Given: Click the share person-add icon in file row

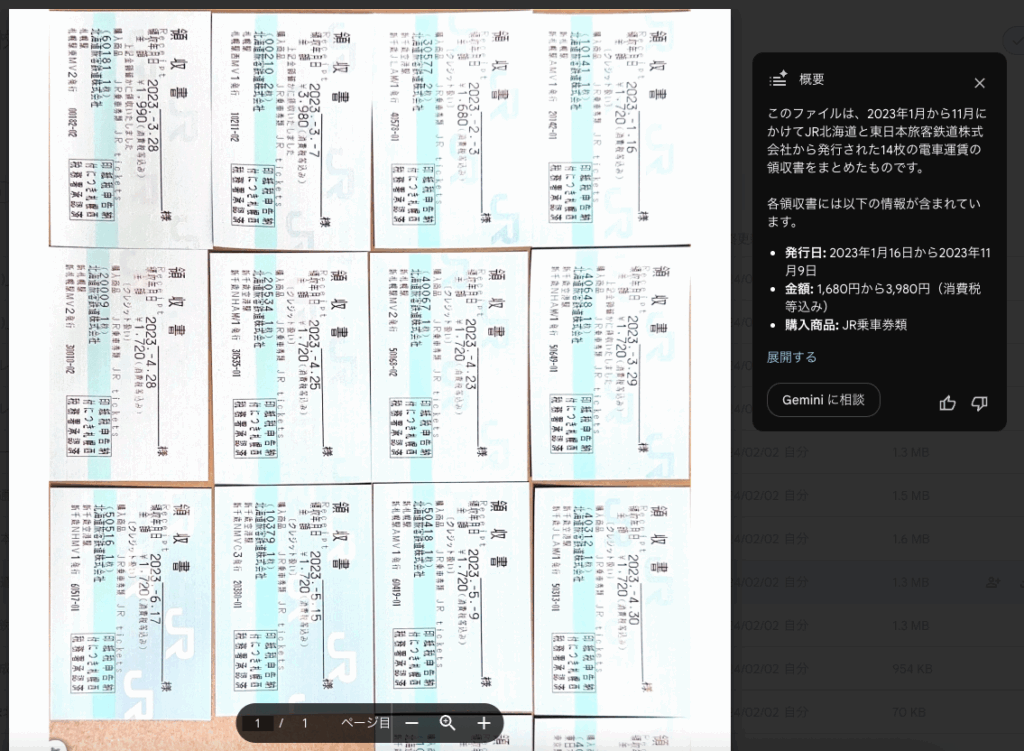Looking at the screenshot, I should [992, 582].
